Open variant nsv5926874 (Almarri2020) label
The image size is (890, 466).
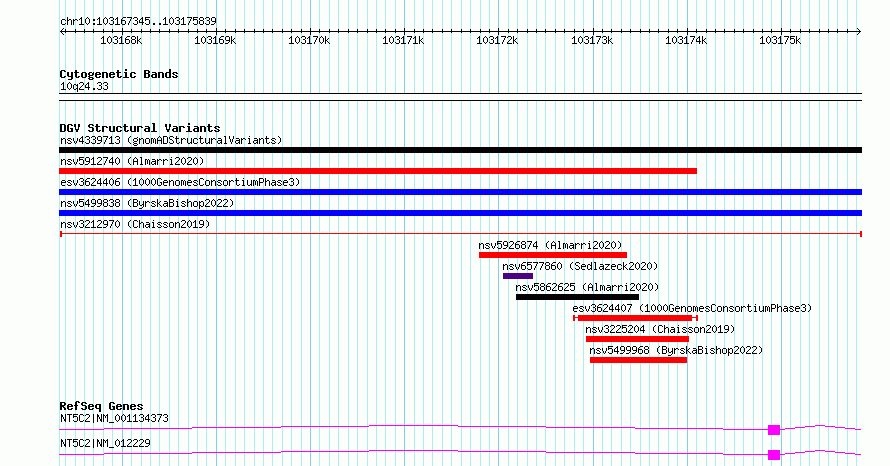coord(550,245)
